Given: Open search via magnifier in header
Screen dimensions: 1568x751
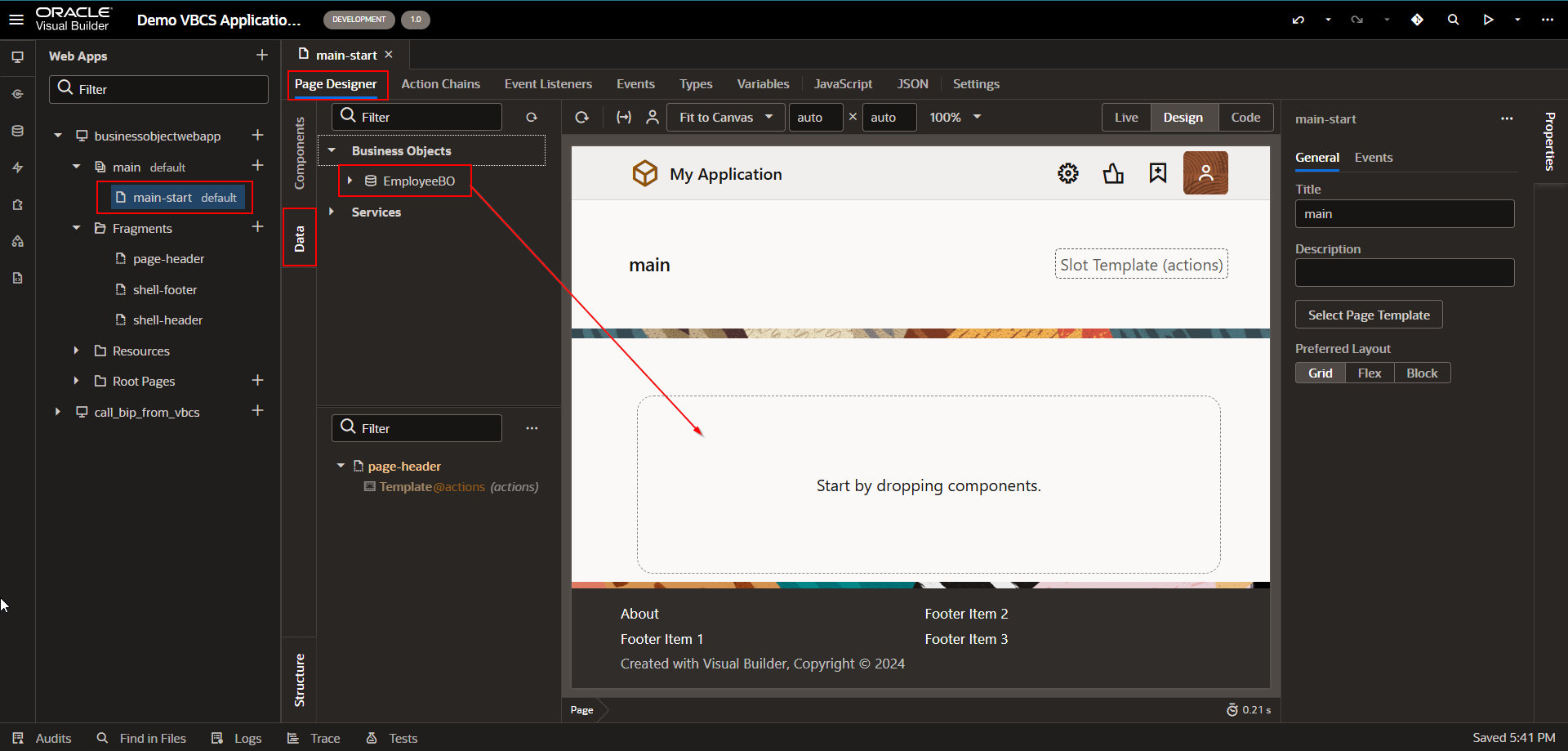Looking at the screenshot, I should tap(1453, 20).
